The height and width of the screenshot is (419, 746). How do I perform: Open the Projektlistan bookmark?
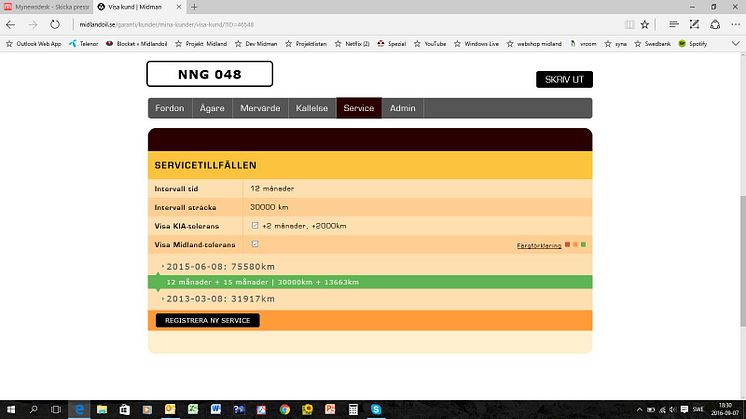point(306,44)
